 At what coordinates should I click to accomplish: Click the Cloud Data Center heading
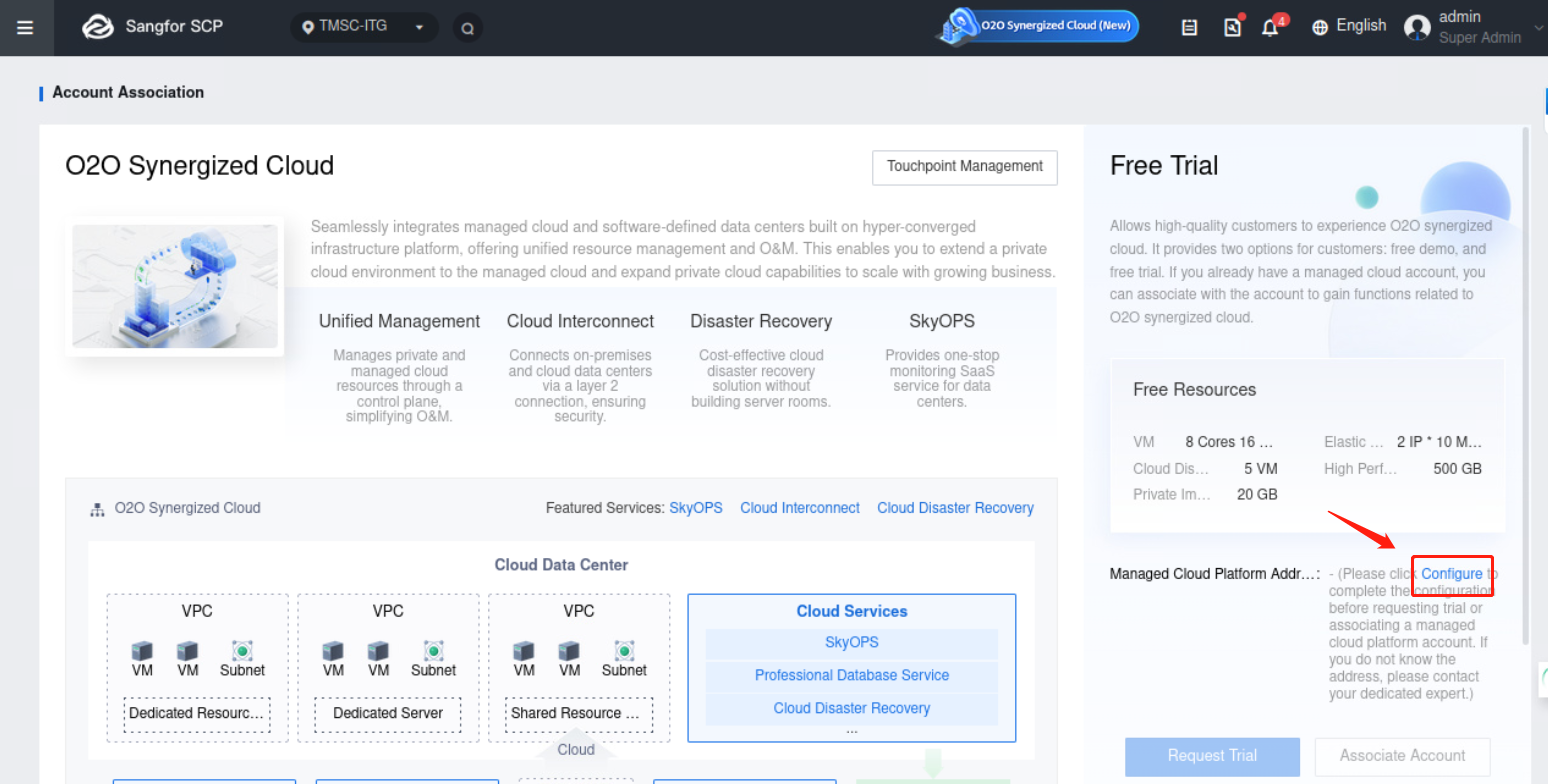(x=561, y=565)
